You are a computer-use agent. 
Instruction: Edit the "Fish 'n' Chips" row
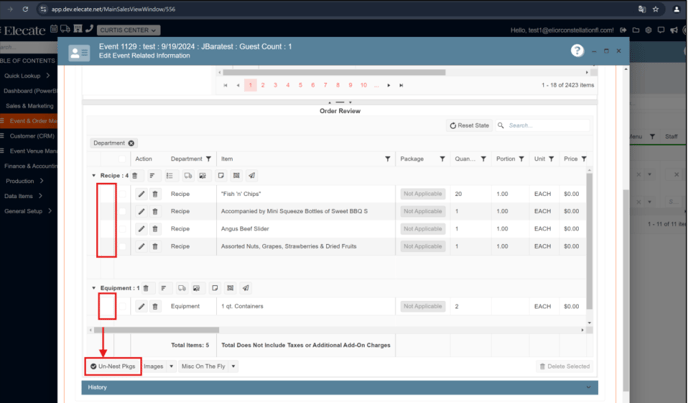tap(141, 194)
